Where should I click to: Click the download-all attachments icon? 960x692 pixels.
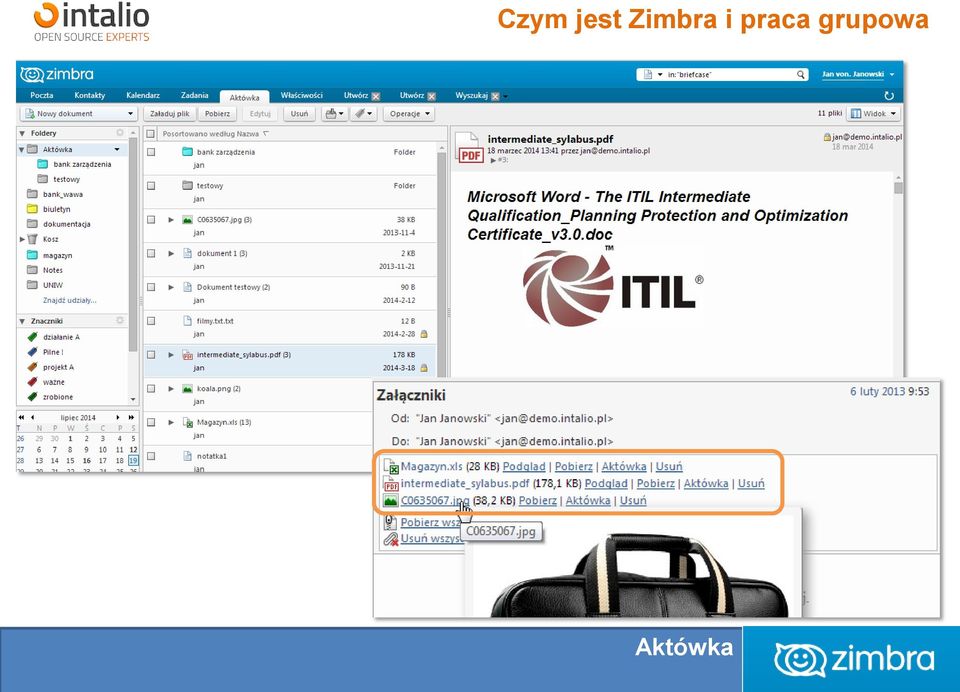click(391, 522)
